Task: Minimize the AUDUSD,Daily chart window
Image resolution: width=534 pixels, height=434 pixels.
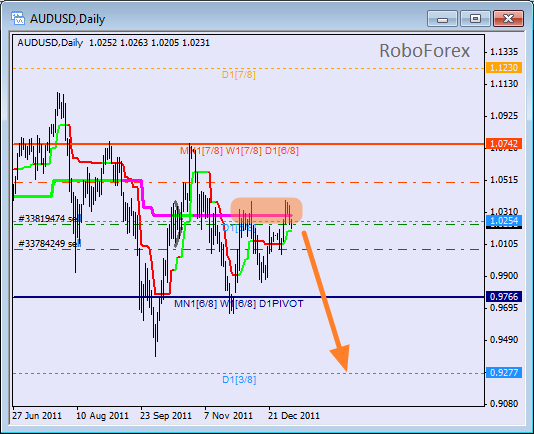Action: click(x=442, y=18)
